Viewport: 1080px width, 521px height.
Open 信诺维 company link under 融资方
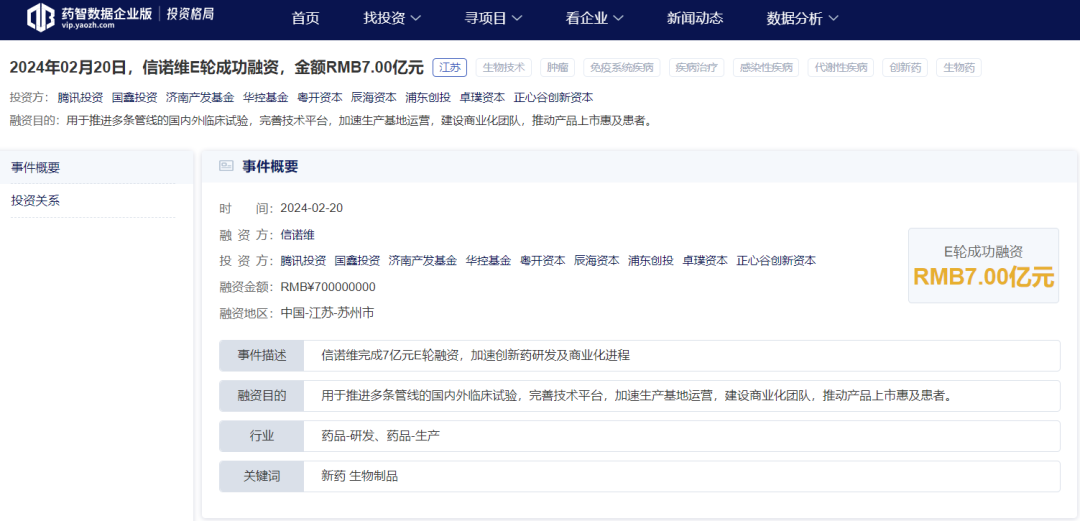298,234
